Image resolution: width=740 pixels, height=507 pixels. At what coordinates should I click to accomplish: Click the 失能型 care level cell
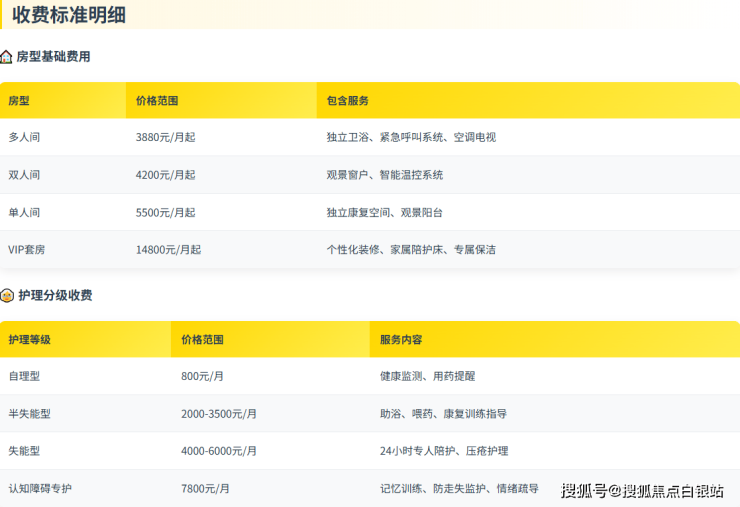point(24,451)
